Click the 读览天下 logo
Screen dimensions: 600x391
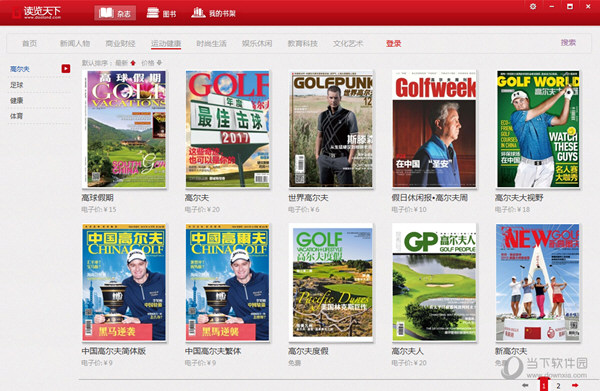pos(37,13)
